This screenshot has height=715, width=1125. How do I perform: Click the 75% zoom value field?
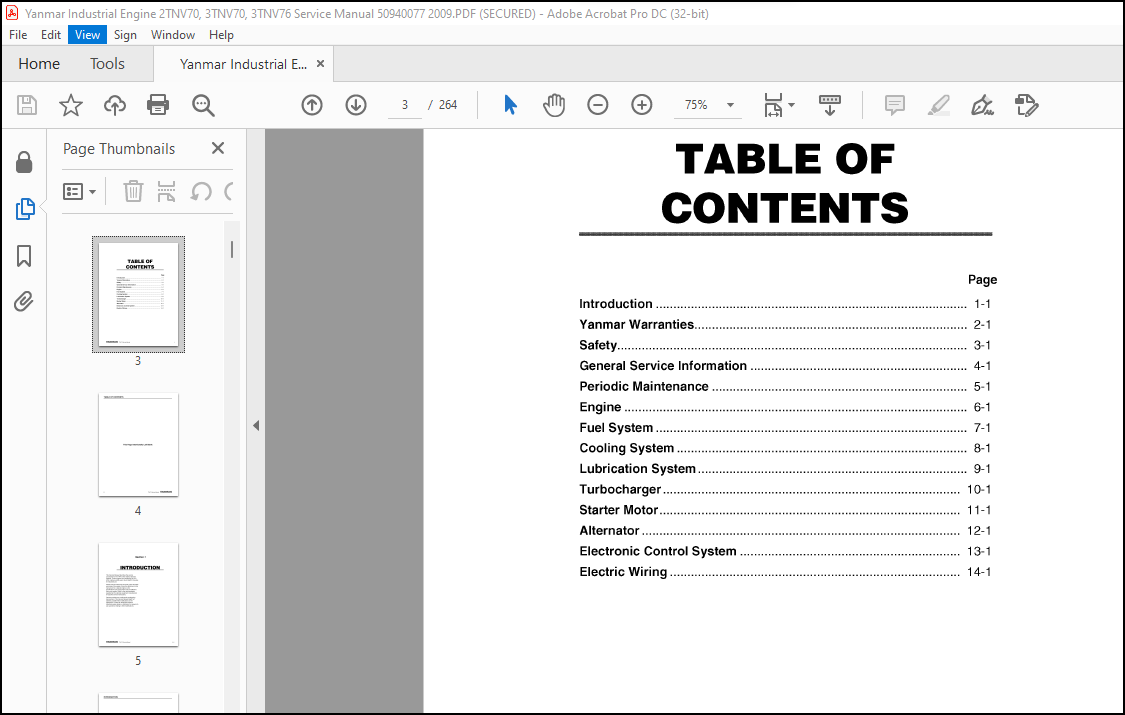pos(696,105)
